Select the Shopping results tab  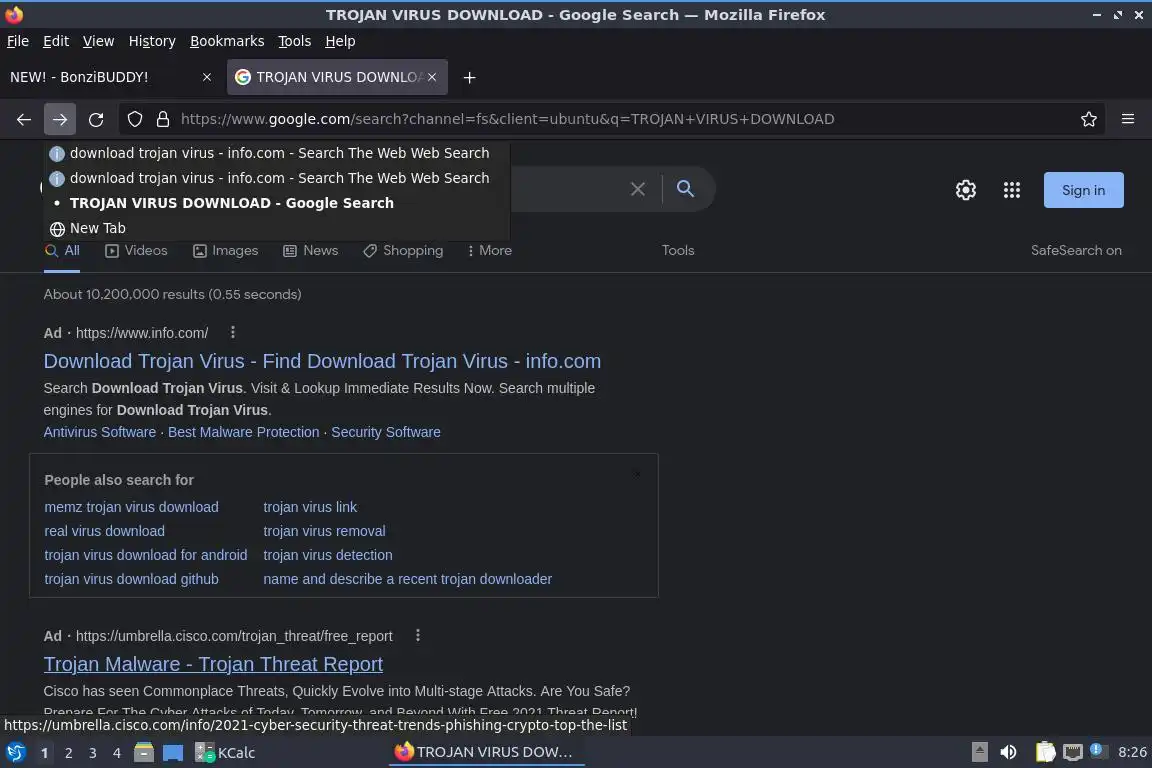tap(403, 251)
